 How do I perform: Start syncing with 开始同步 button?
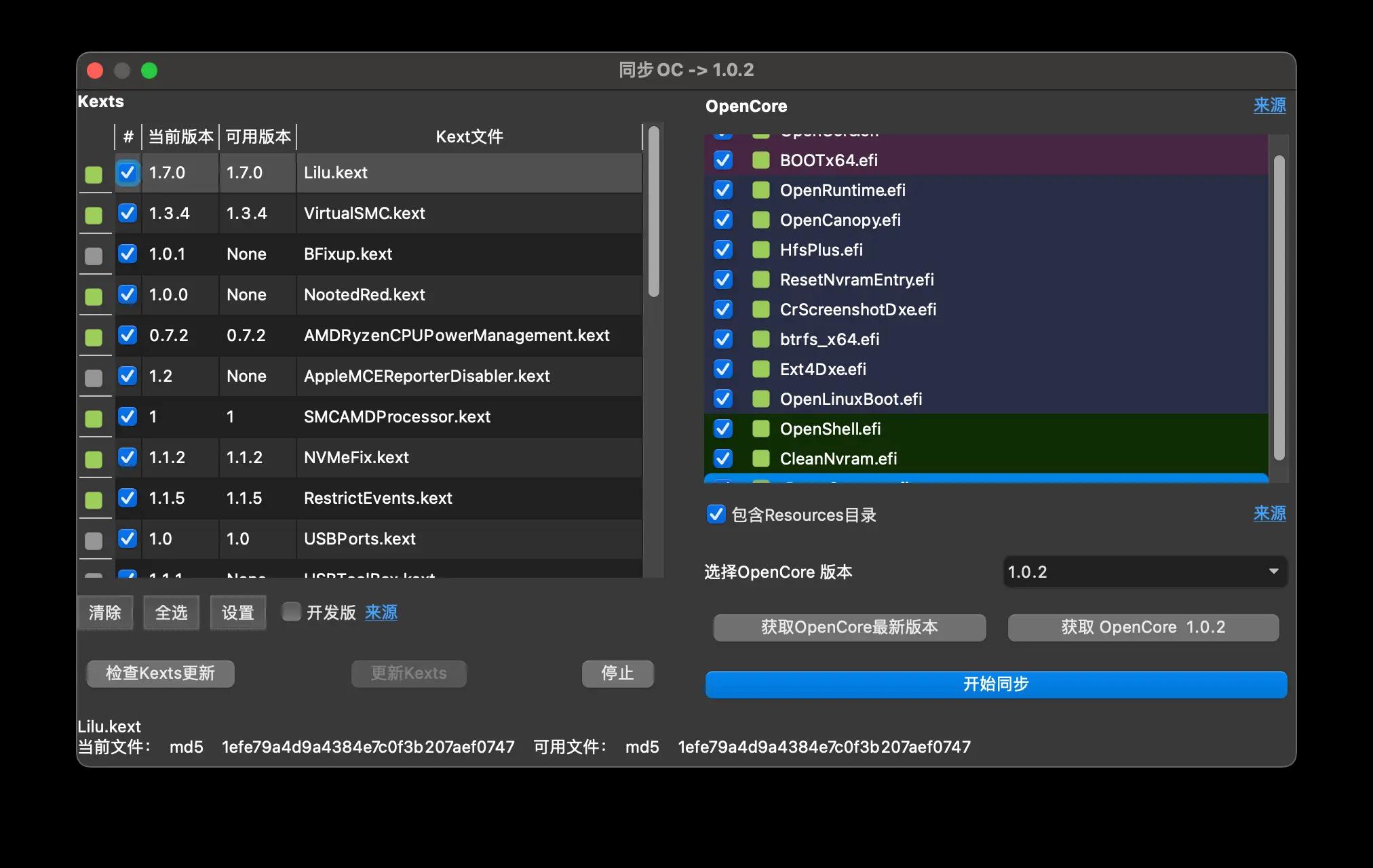(996, 684)
